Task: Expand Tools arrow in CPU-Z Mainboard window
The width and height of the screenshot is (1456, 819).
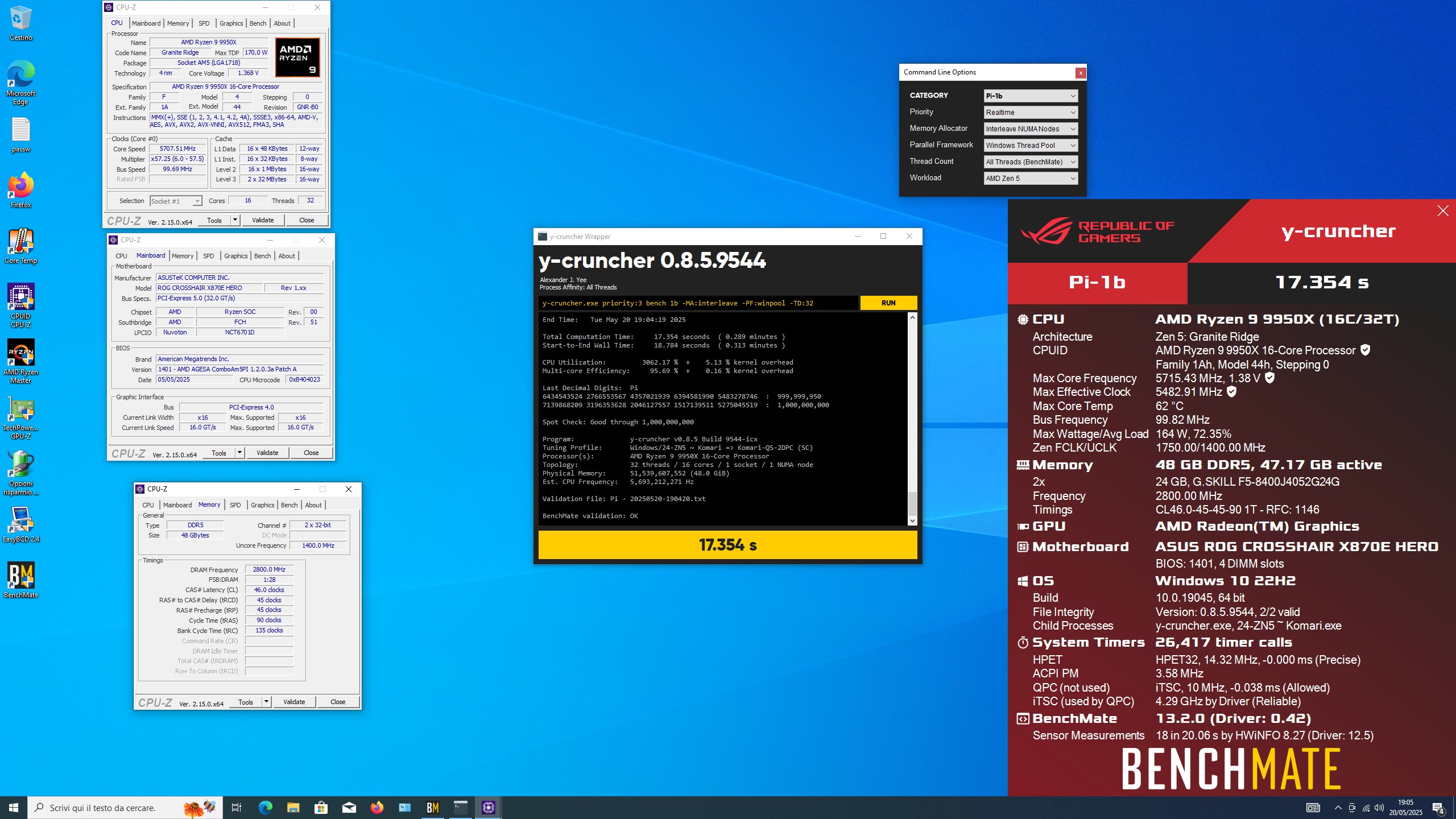Action: tap(239, 453)
